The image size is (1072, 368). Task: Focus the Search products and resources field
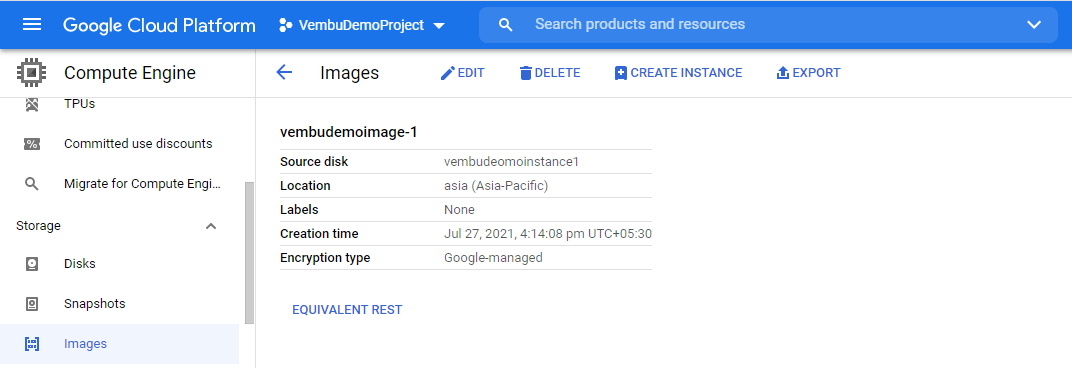[x=768, y=25]
